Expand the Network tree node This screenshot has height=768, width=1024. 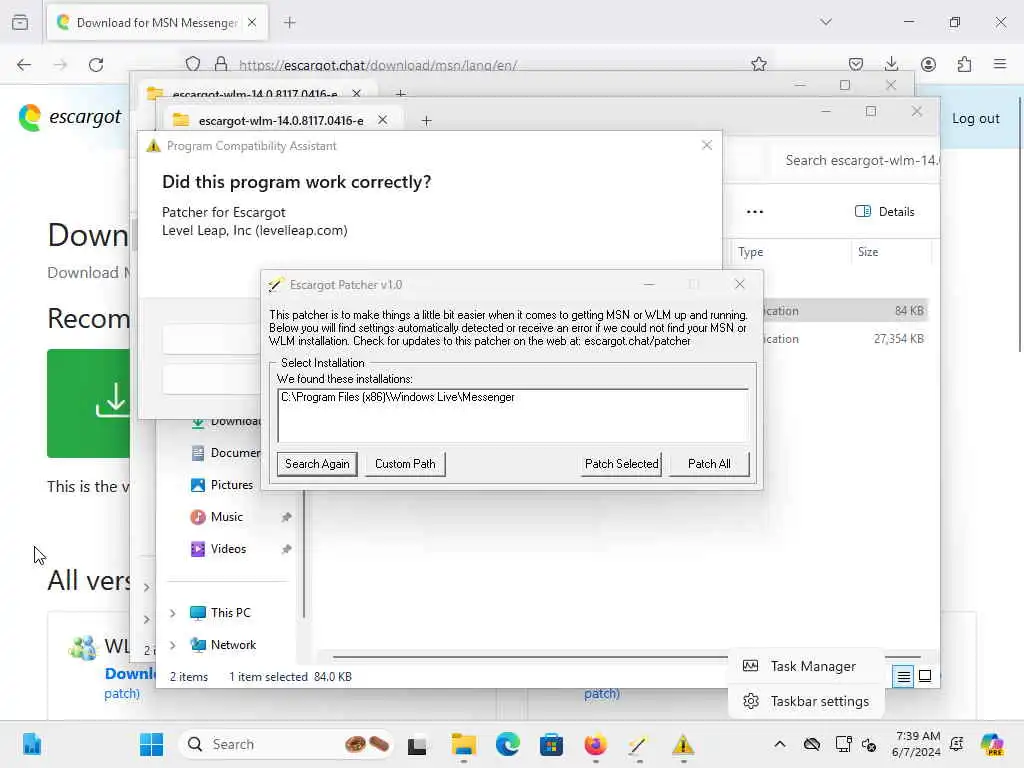[x=172, y=645]
